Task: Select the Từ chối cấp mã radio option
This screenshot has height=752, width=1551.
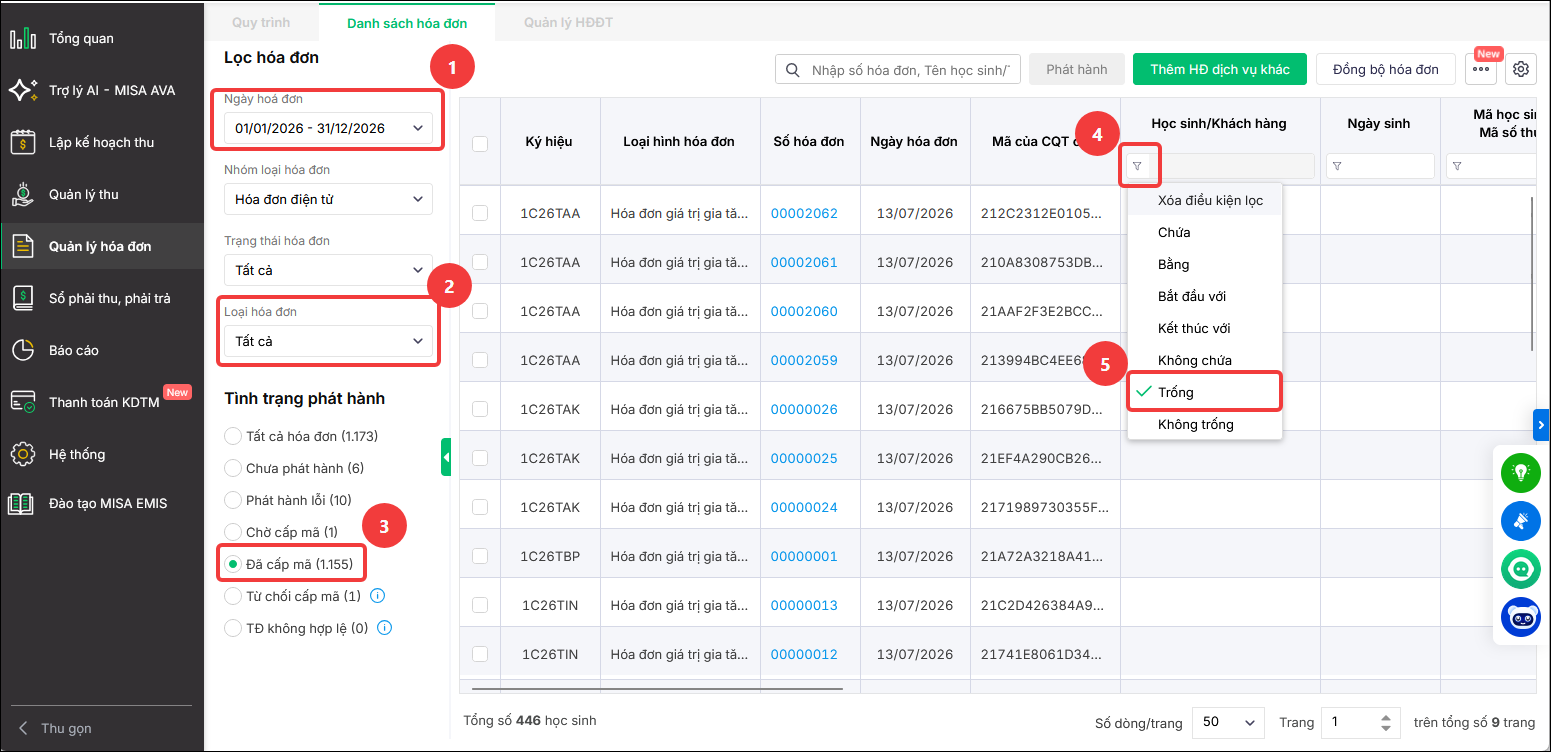Action: pos(233,597)
